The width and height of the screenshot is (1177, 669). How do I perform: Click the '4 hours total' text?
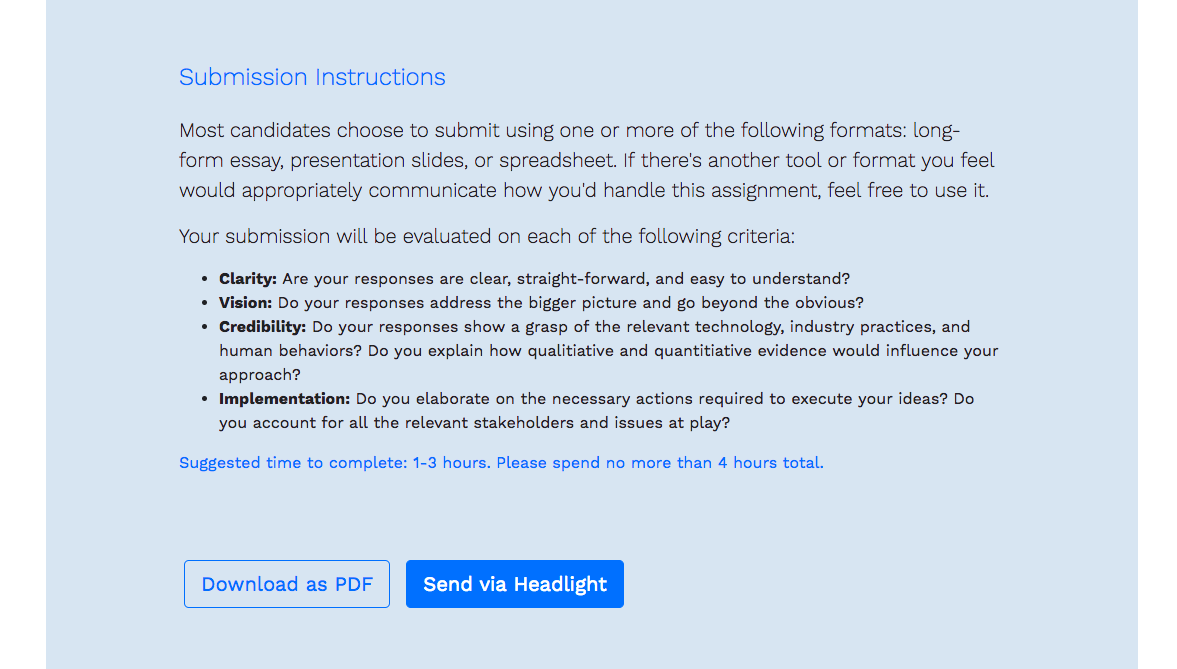(771, 463)
